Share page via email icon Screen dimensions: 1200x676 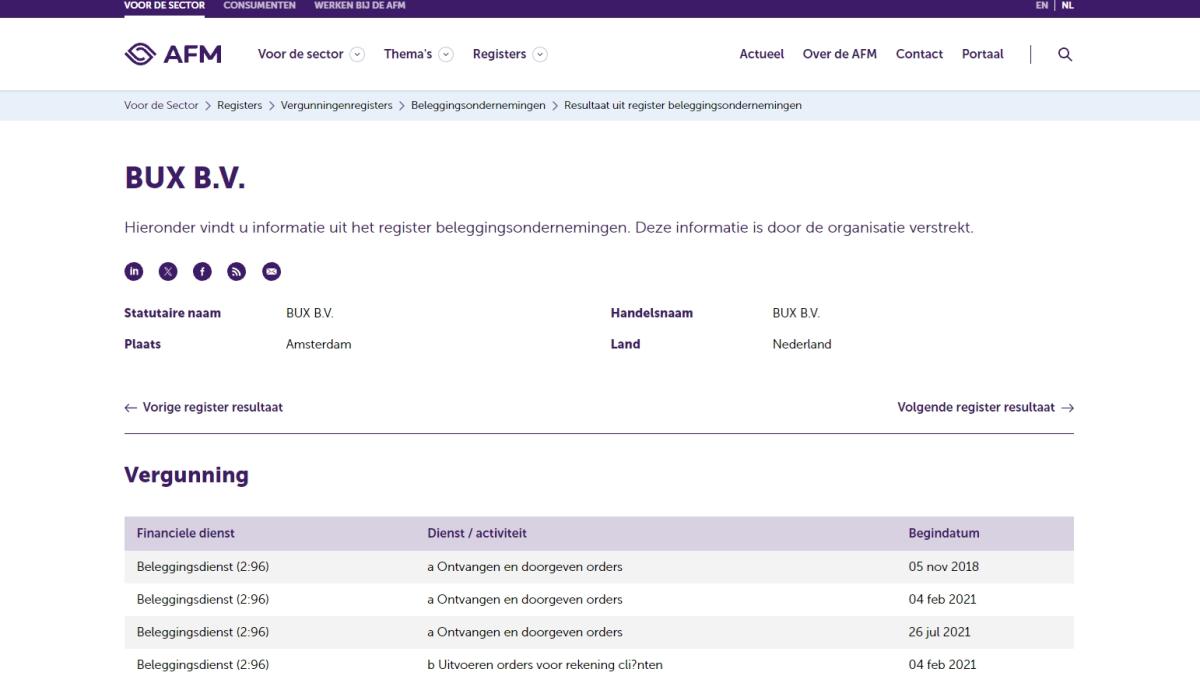point(271,271)
